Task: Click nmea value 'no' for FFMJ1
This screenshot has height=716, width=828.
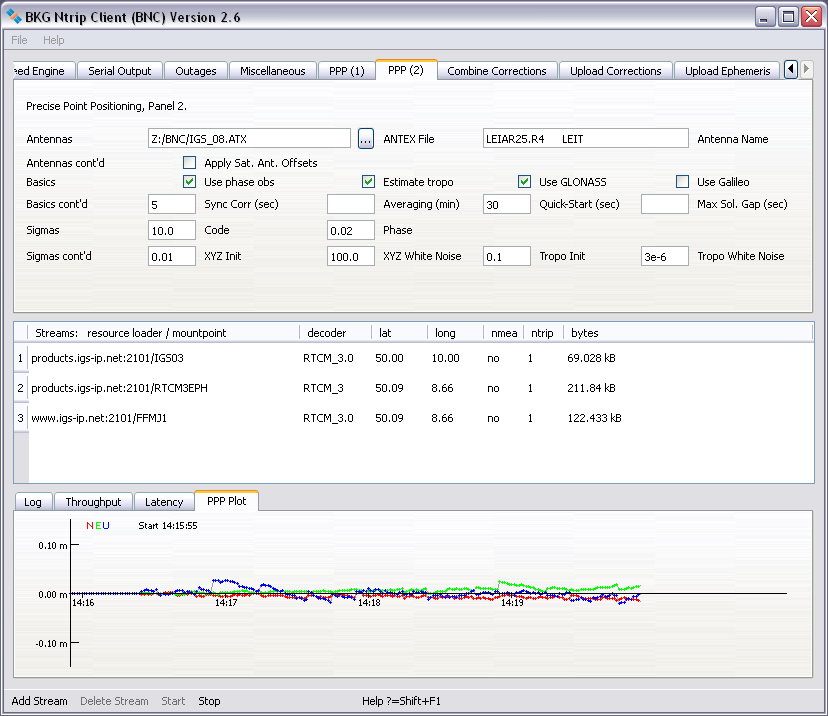Action: (x=493, y=418)
